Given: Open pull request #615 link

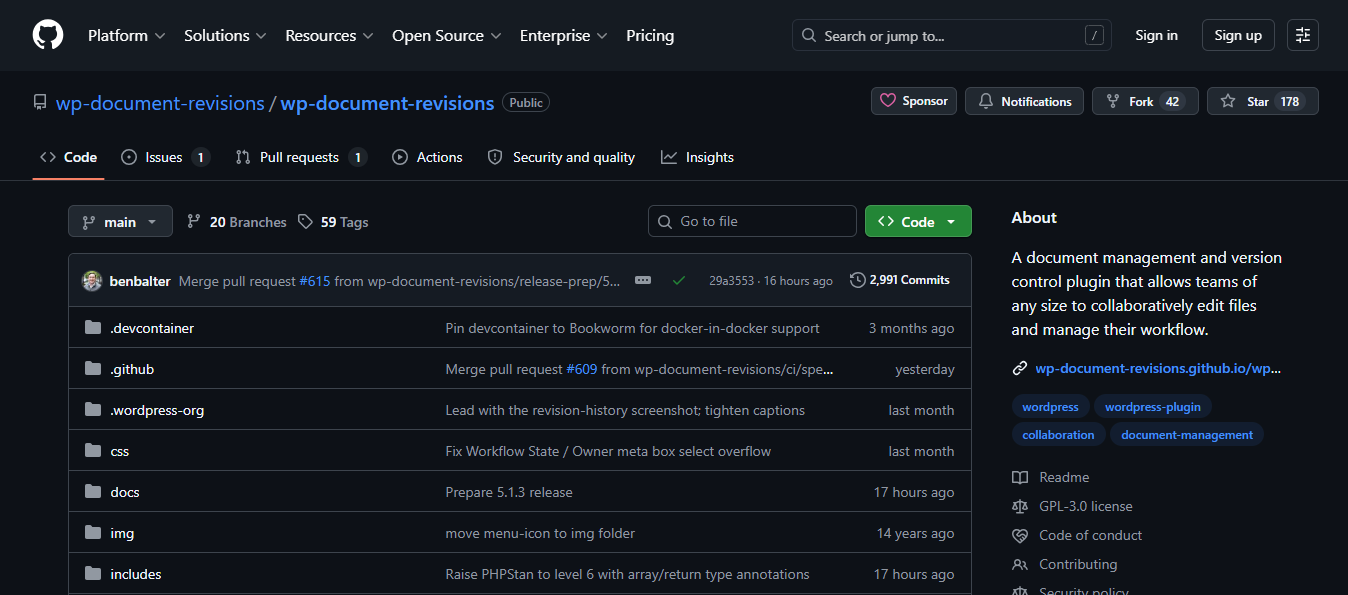Looking at the screenshot, I should click(315, 281).
